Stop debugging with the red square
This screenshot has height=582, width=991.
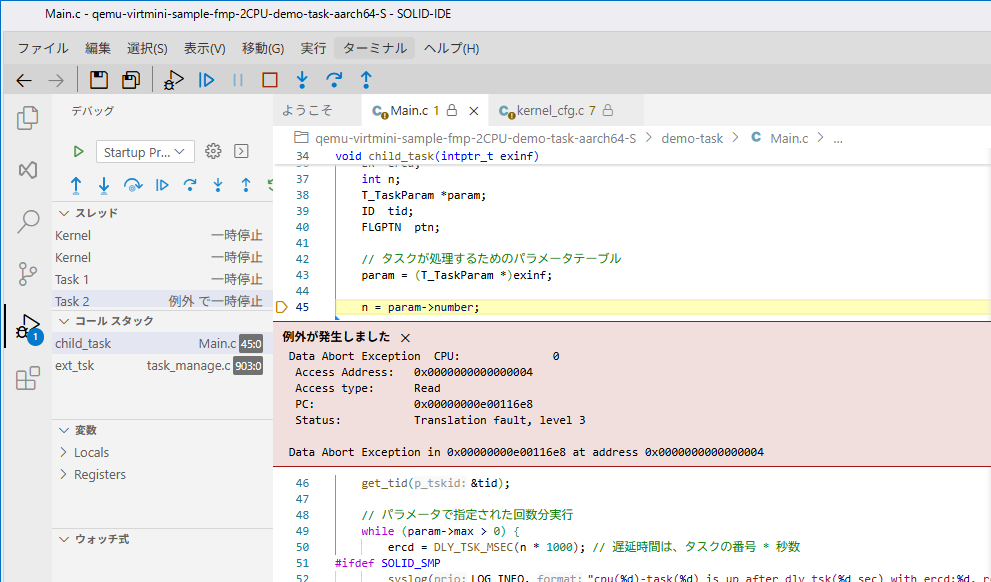point(270,80)
